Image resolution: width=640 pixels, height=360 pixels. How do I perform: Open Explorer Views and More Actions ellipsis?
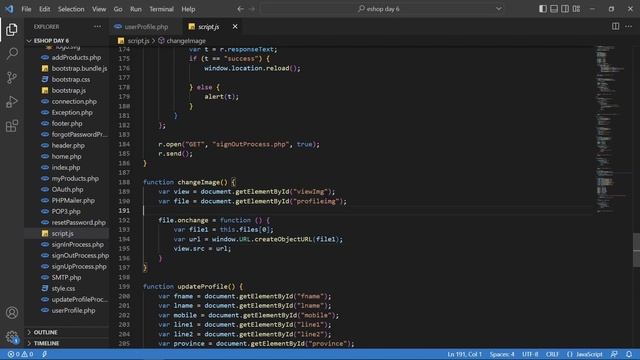[x=97, y=27]
